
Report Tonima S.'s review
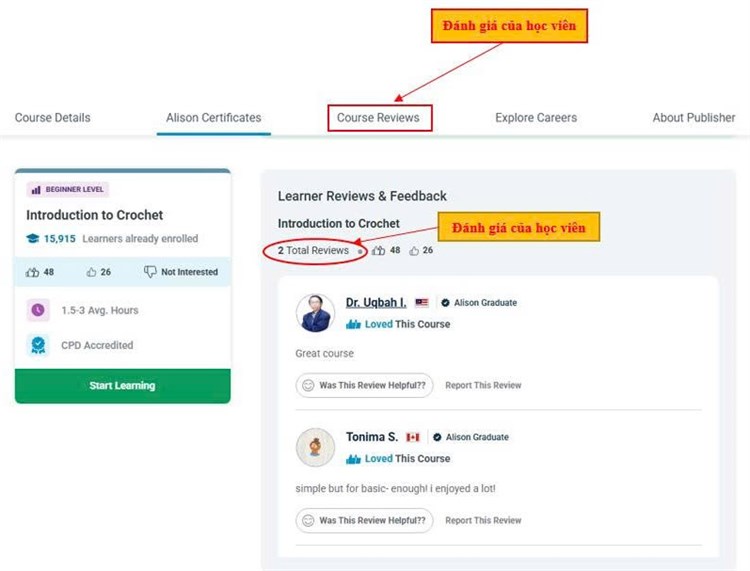click(x=483, y=520)
